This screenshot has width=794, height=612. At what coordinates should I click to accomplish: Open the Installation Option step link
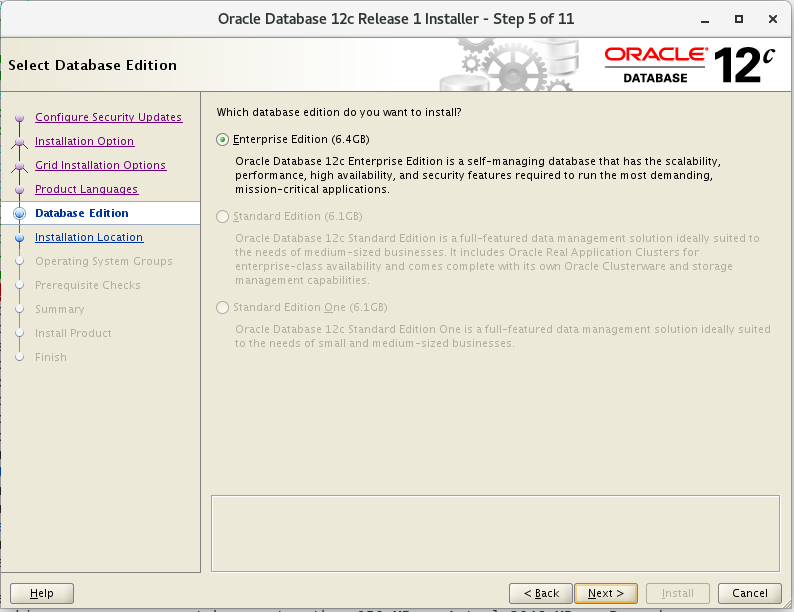[84, 141]
